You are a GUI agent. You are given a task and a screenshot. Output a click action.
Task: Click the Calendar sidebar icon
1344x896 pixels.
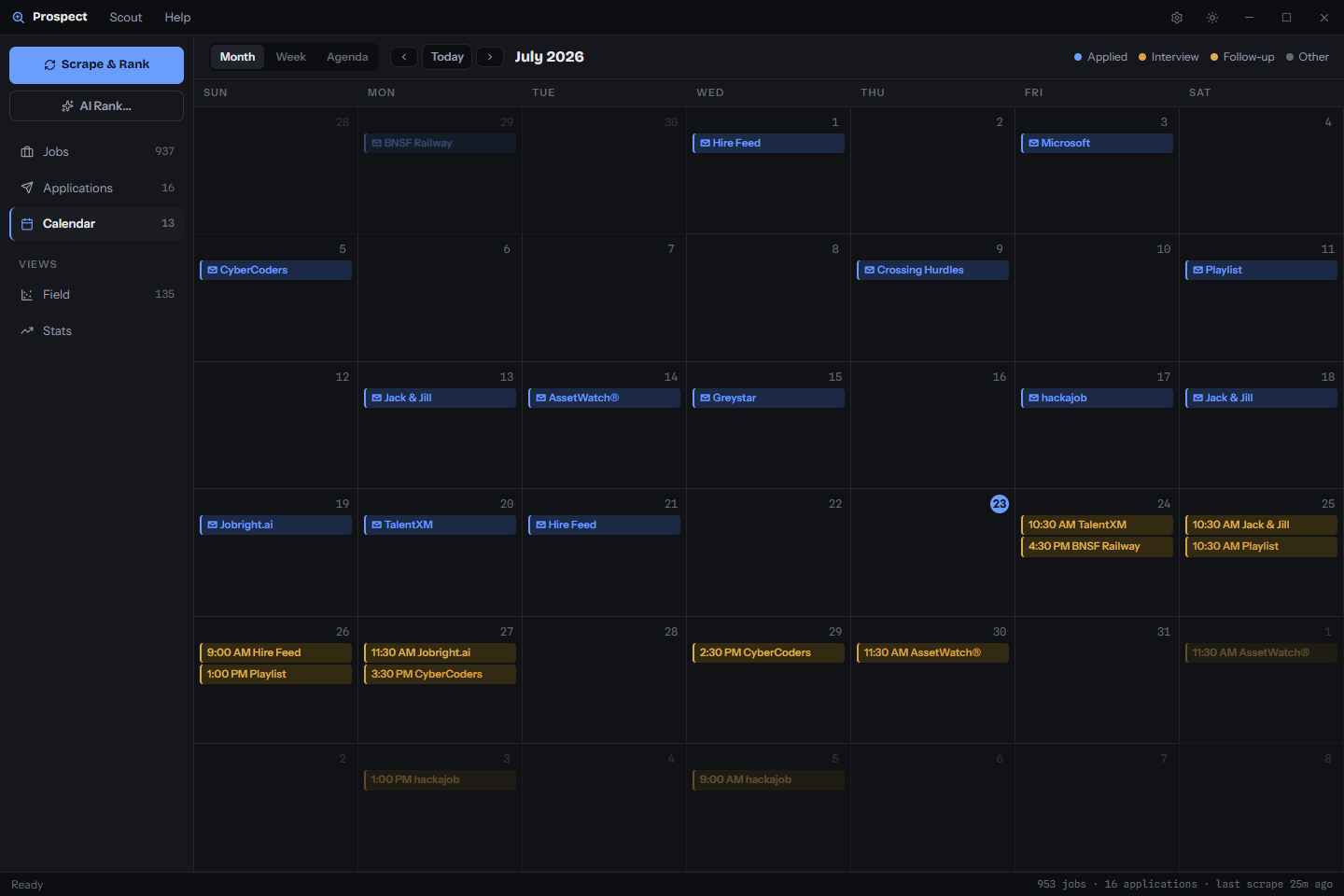click(x=27, y=224)
